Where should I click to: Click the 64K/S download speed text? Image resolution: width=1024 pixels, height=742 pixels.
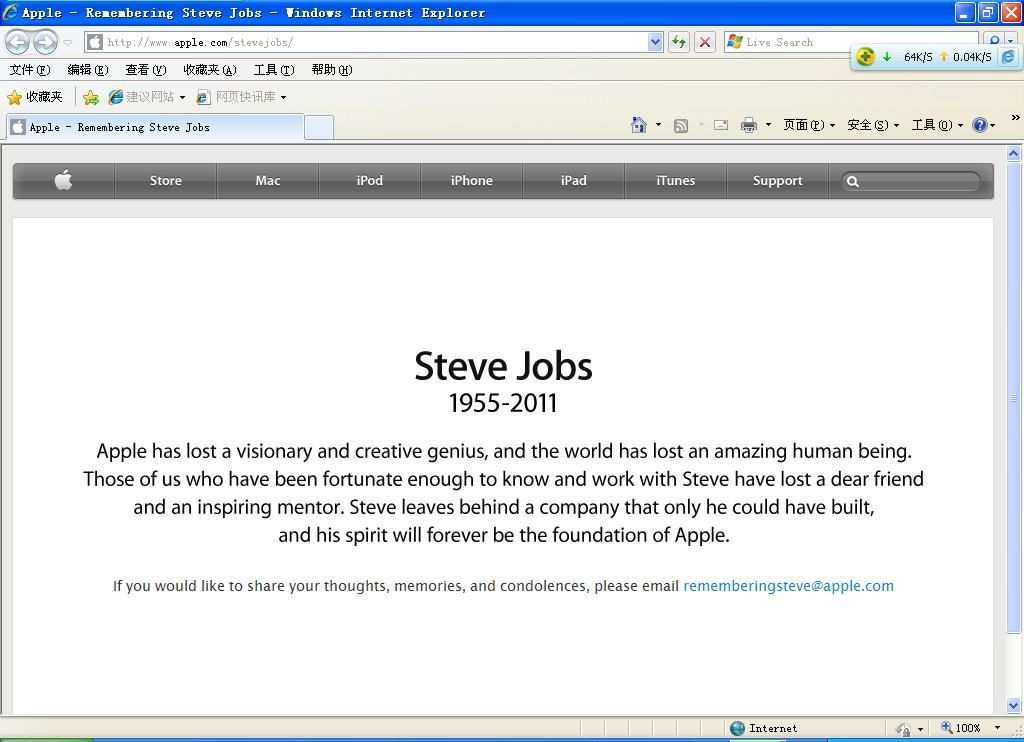pyautogui.click(x=918, y=57)
